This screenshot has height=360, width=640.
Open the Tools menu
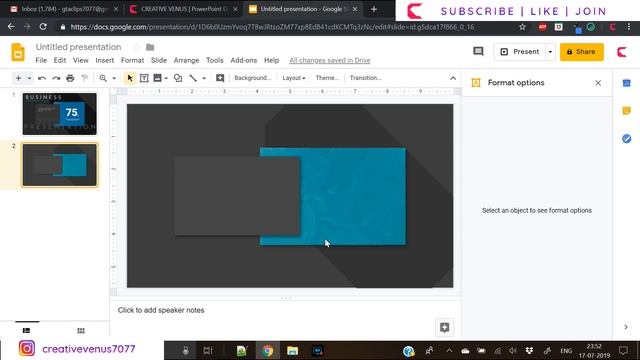[x=215, y=60]
